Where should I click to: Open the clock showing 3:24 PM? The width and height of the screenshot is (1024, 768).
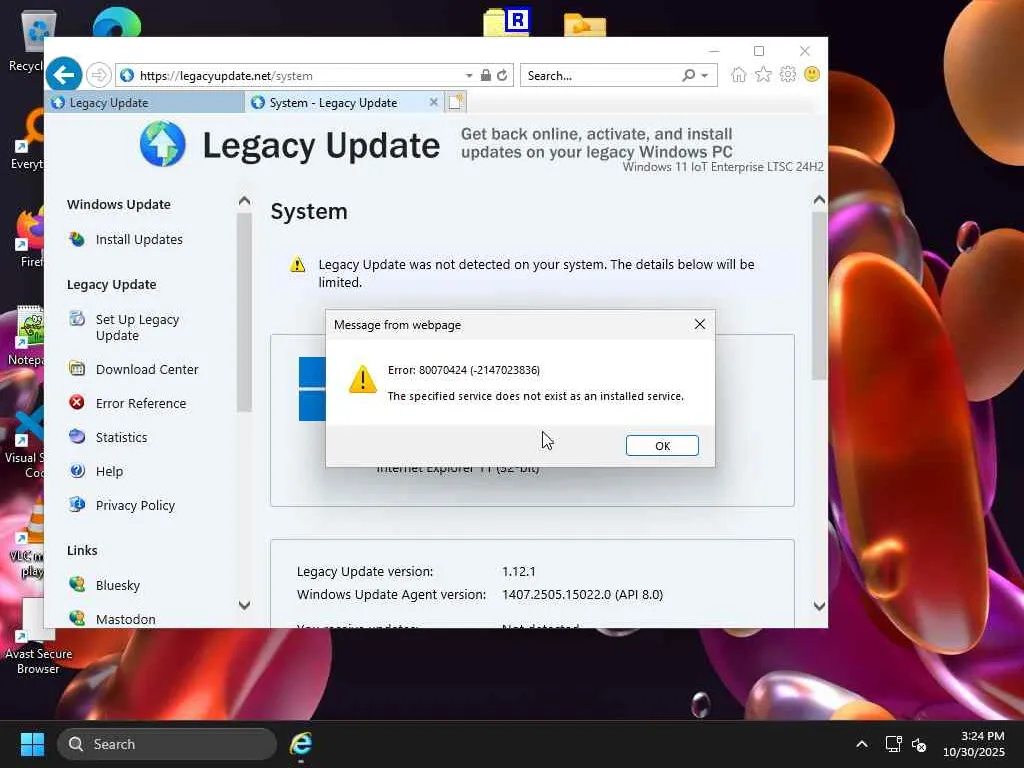click(973, 744)
